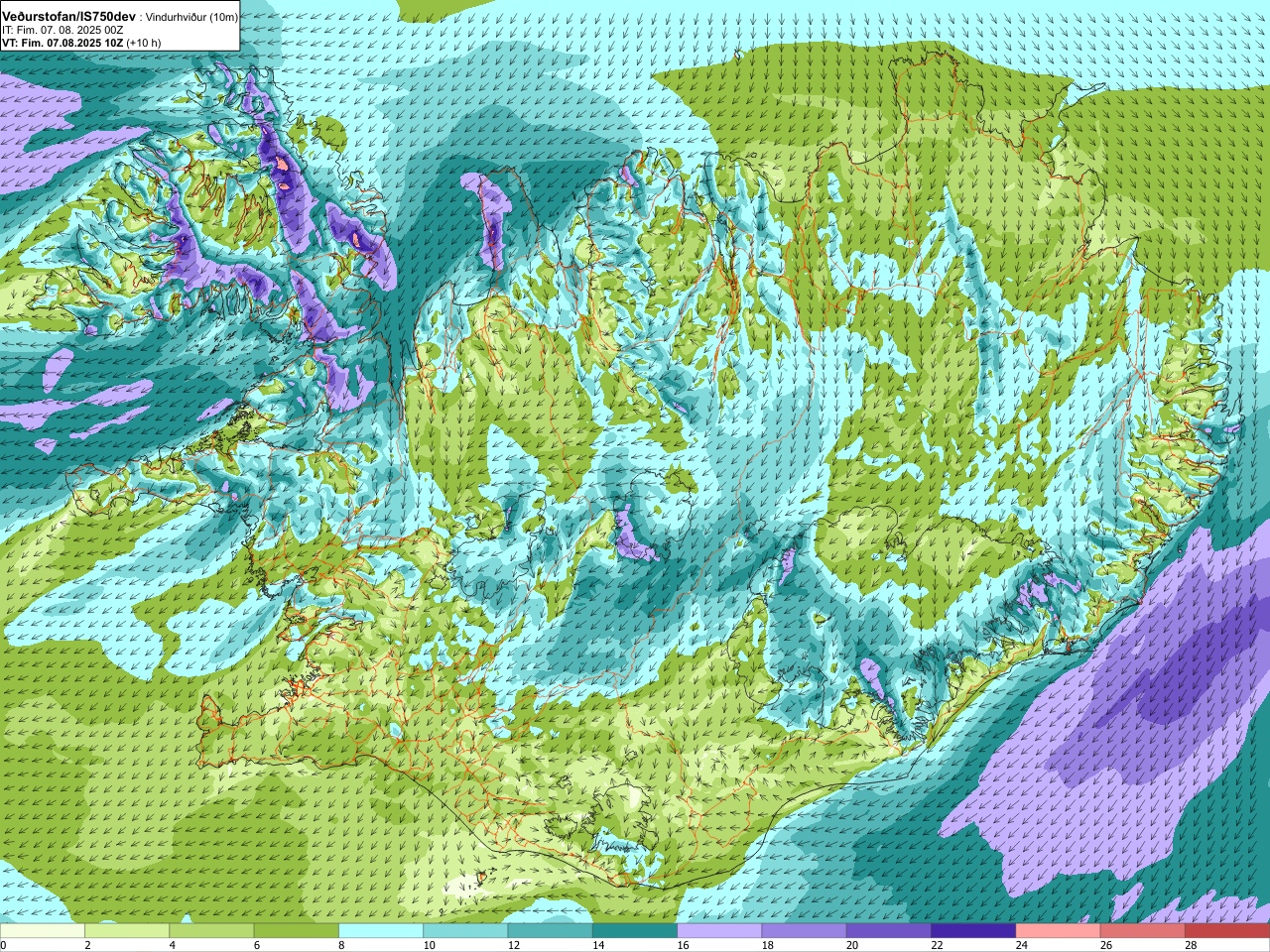
Task: Pick the 20–22 violet legend swatch
Action: pyautogui.click(x=888, y=931)
